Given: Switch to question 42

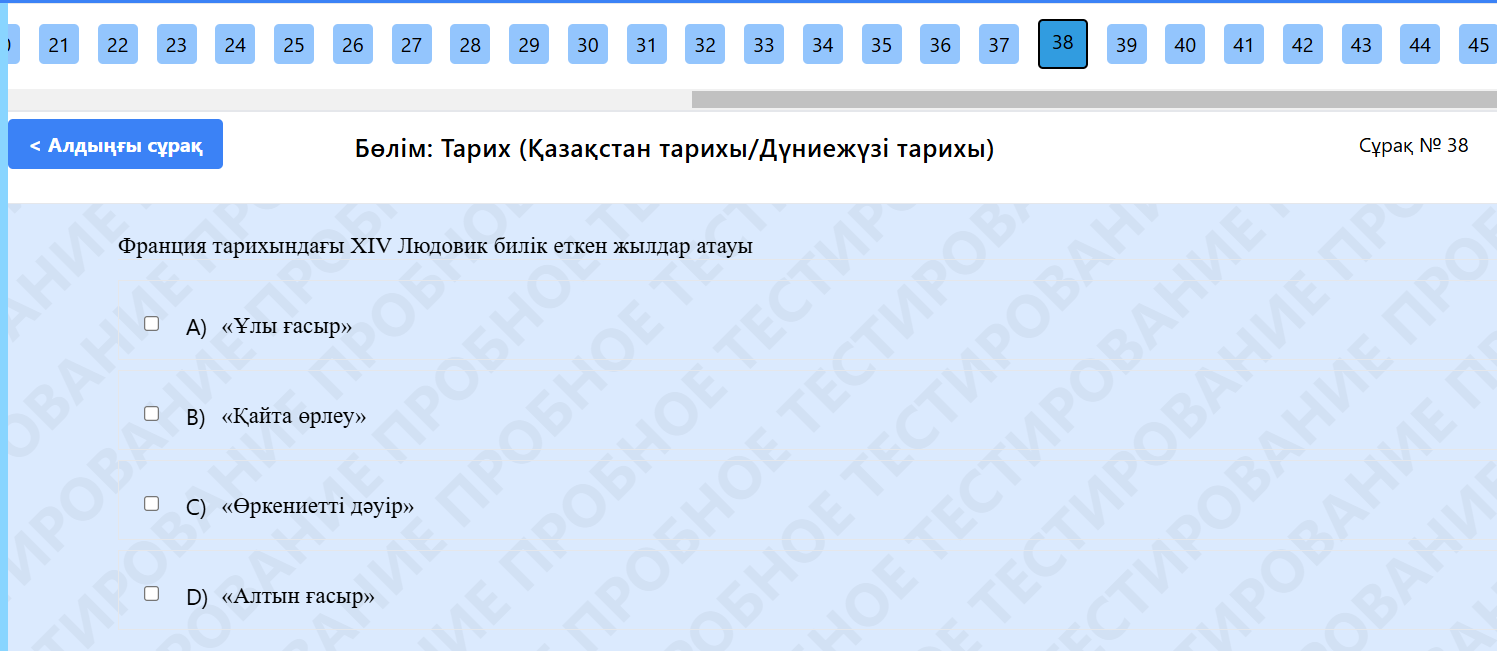Looking at the screenshot, I should [x=1303, y=45].
